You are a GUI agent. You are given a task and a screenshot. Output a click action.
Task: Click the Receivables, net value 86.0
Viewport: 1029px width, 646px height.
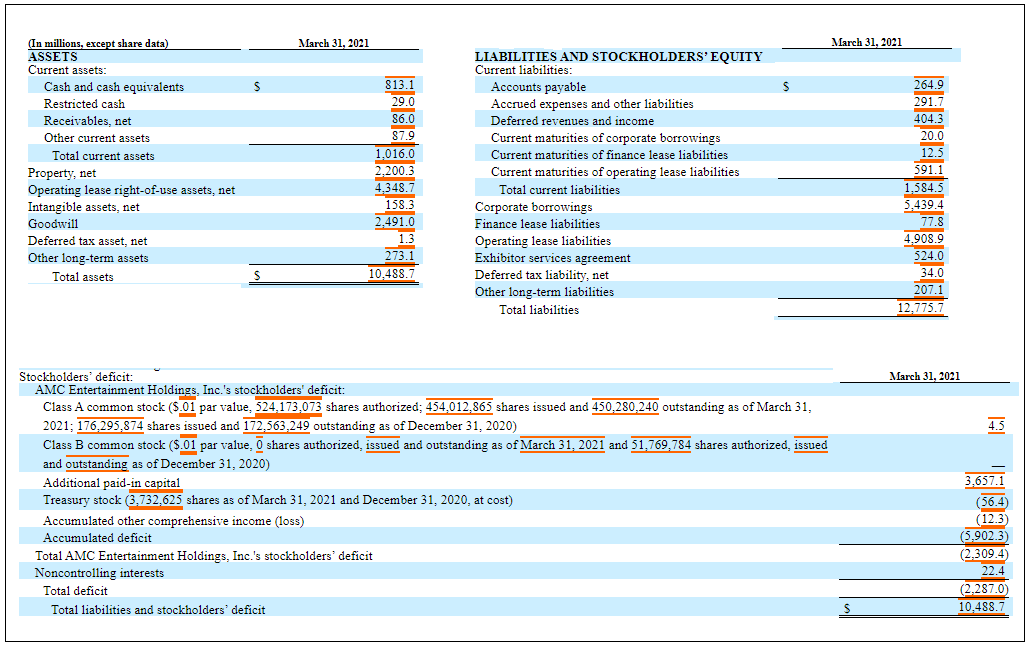[x=403, y=119]
